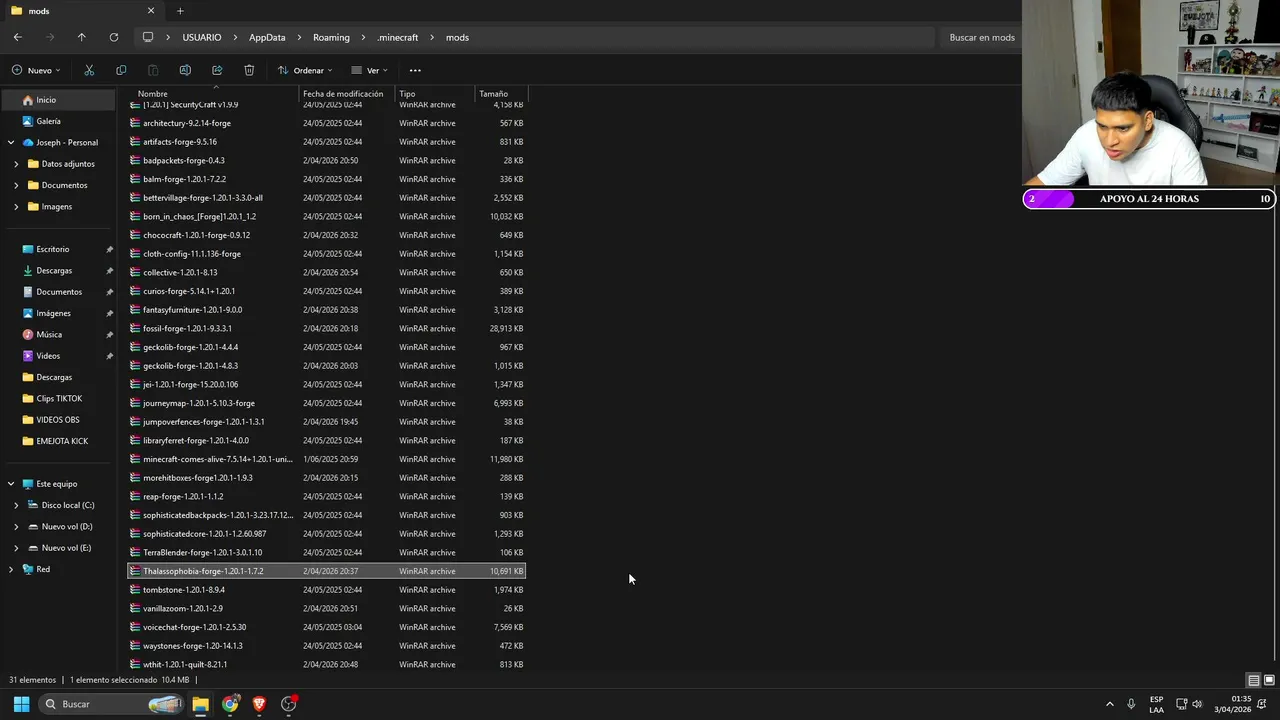Click .minecraft in the address breadcrumb
The image size is (1280, 720).
pyautogui.click(x=397, y=37)
